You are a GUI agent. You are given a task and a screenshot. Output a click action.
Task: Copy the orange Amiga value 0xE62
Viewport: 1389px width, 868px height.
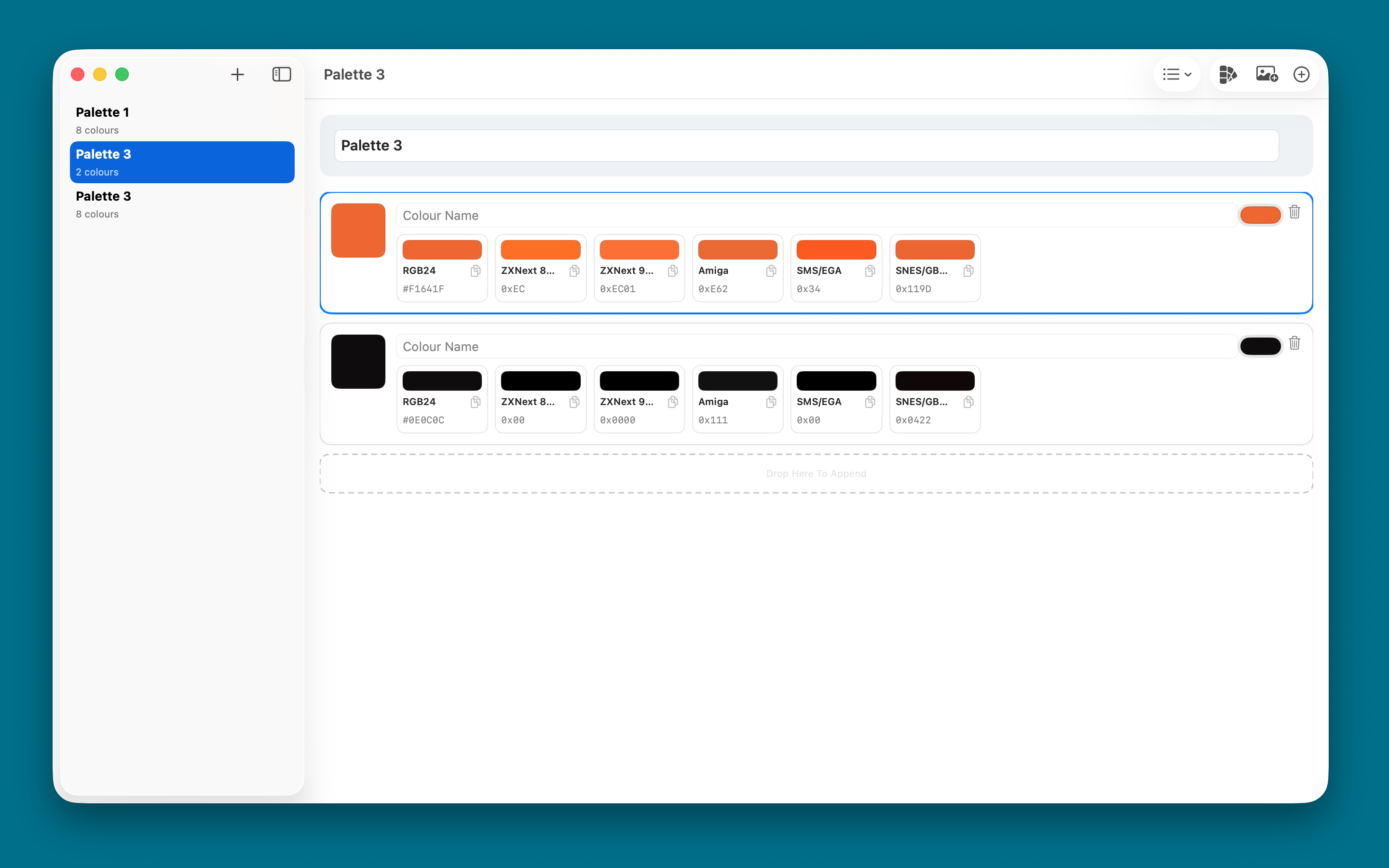(x=771, y=271)
